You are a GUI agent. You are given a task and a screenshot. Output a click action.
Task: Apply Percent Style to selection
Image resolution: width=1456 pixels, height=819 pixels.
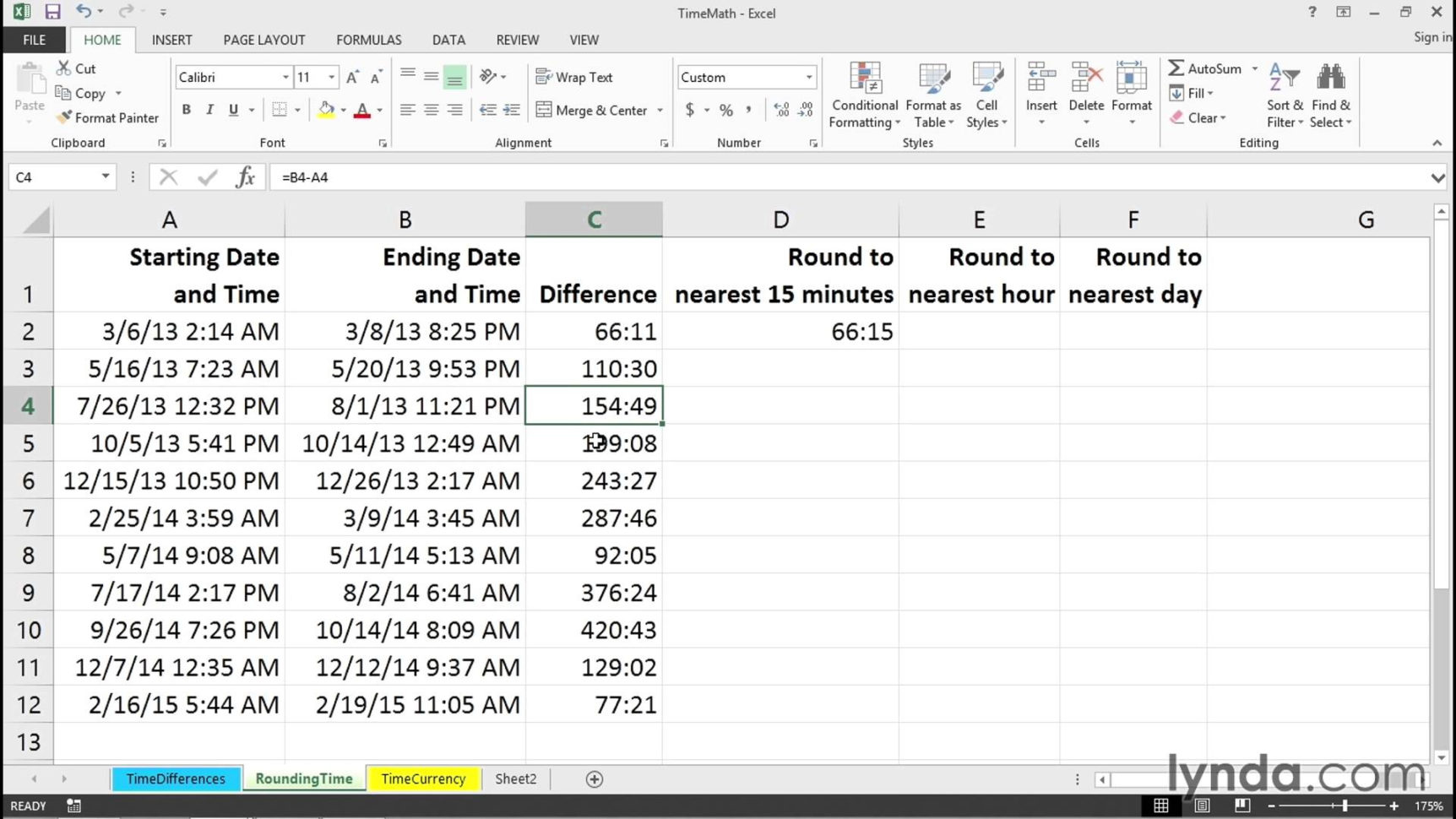tap(725, 109)
